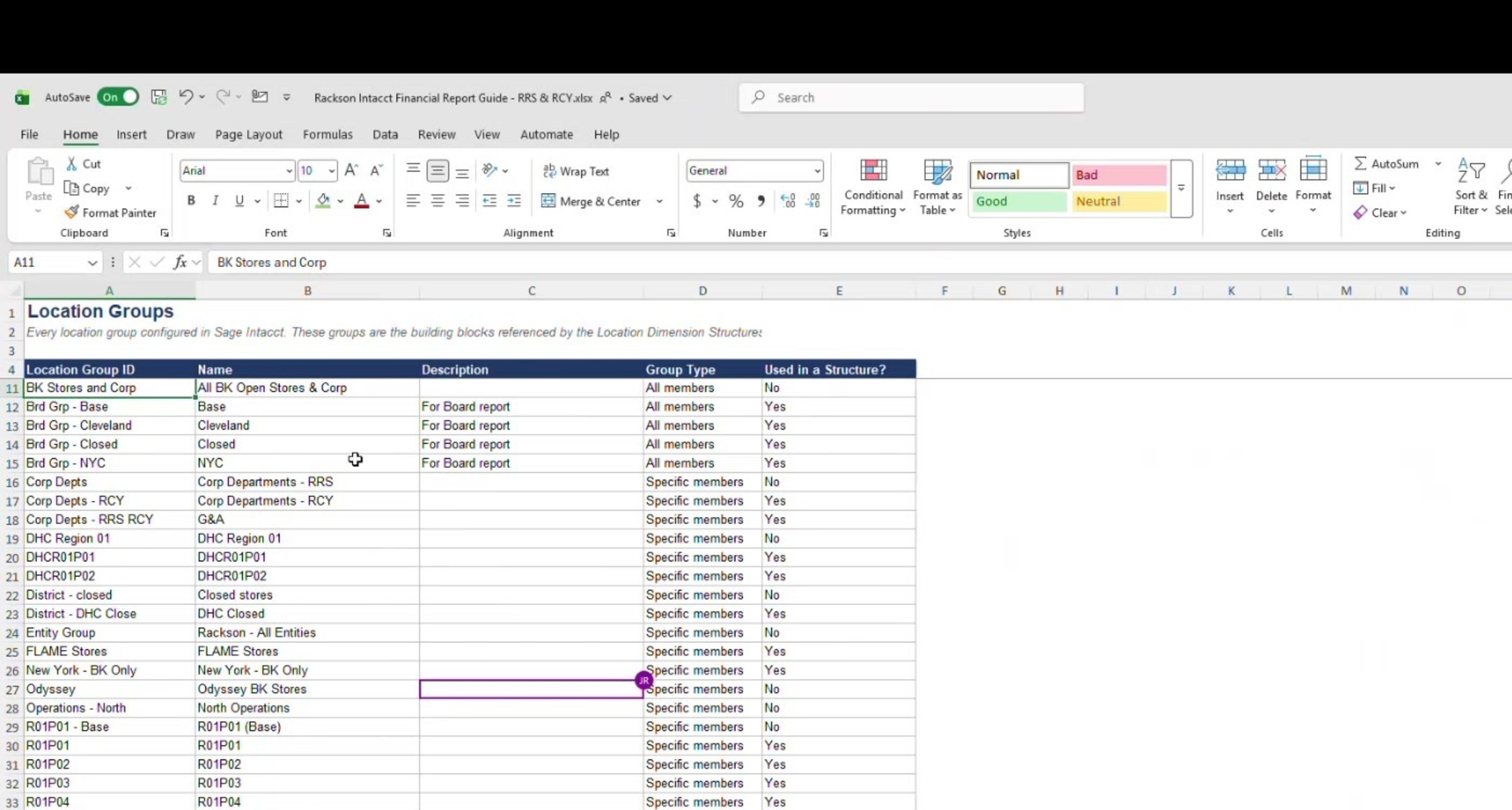Toggle italic formatting
The width and height of the screenshot is (1512, 810).
pos(215,201)
